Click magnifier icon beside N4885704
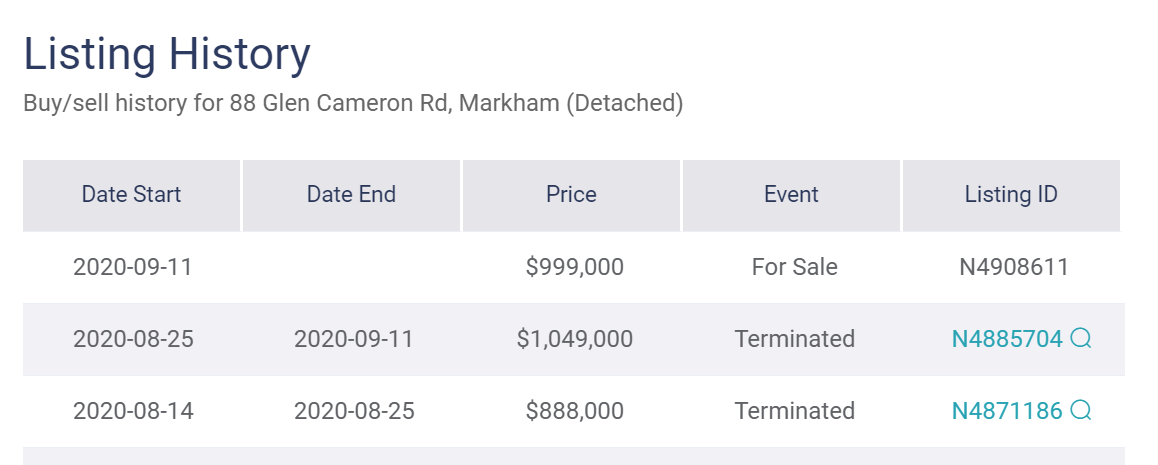Screen dimensions: 1158x465 pyautogui.click(x=1080, y=339)
